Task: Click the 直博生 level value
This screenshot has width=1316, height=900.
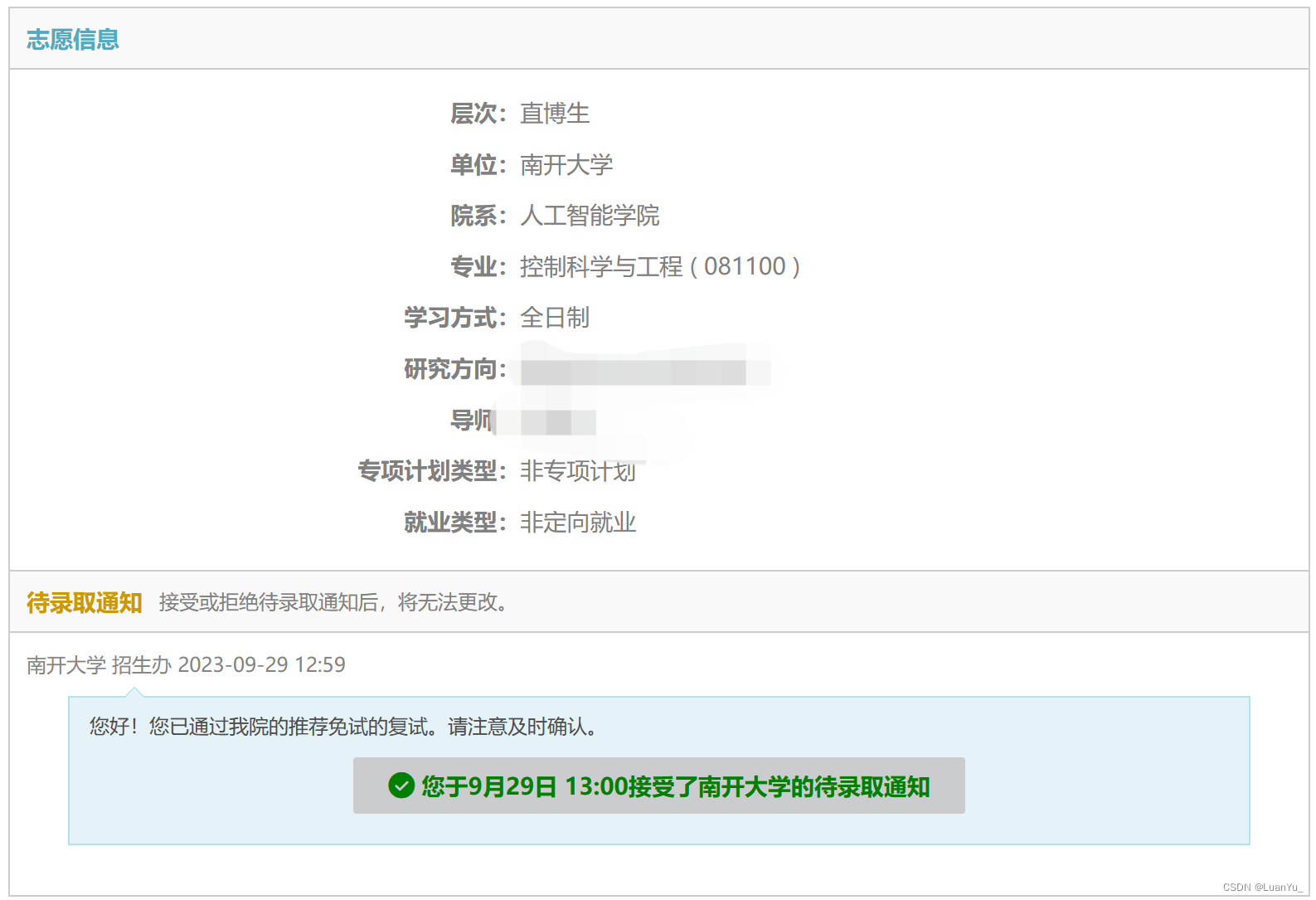Action: click(555, 113)
